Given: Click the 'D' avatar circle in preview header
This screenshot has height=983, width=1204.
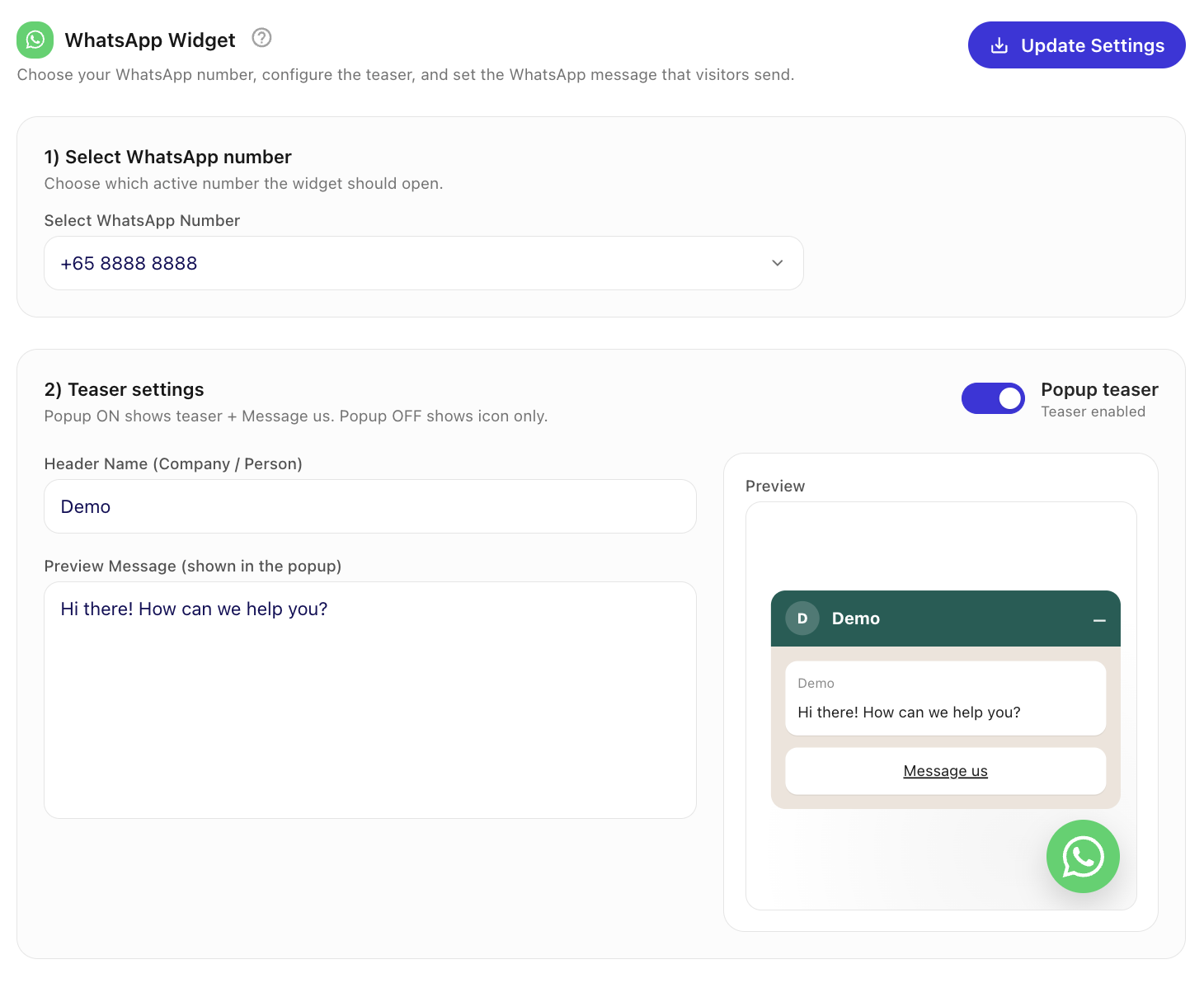Looking at the screenshot, I should click(x=802, y=618).
